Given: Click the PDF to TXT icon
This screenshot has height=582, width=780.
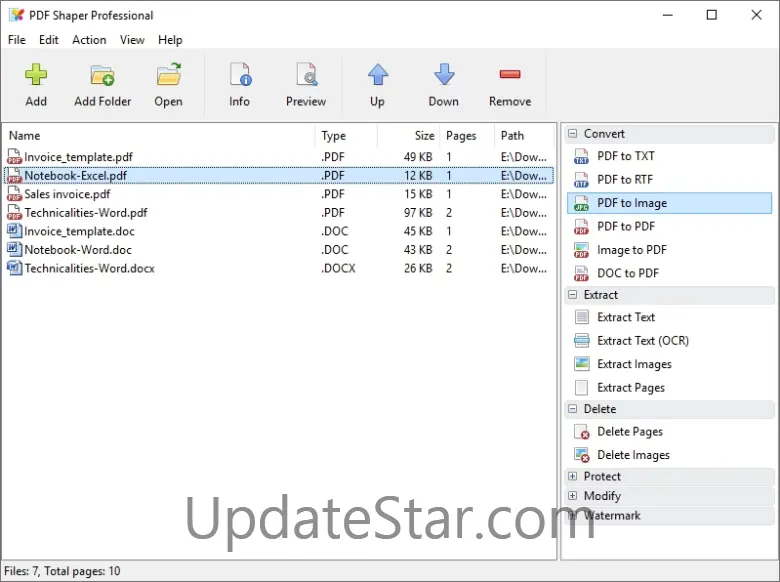Looking at the screenshot, I should point(581,156).
